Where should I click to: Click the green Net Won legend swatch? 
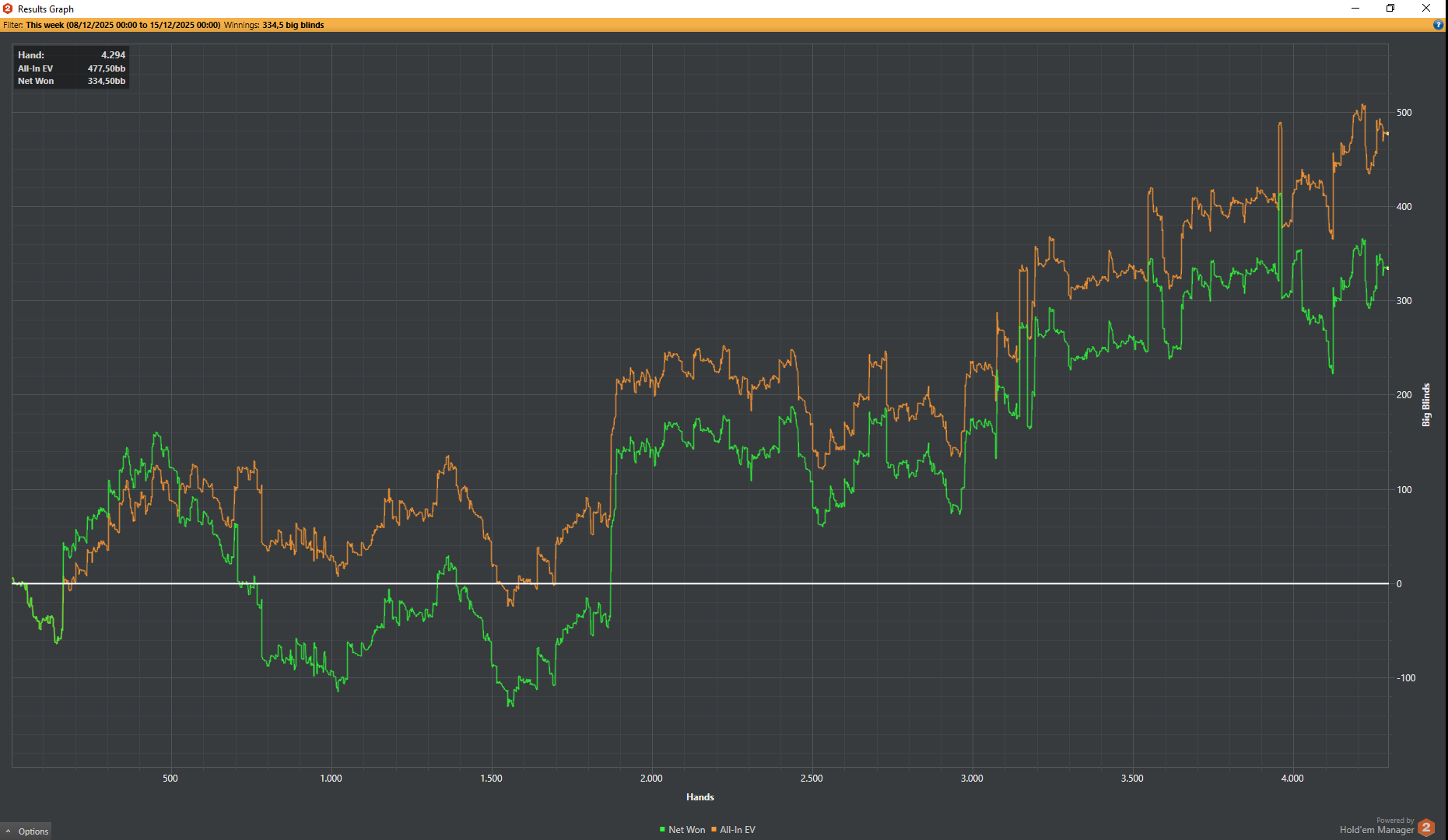pos(662,830)
